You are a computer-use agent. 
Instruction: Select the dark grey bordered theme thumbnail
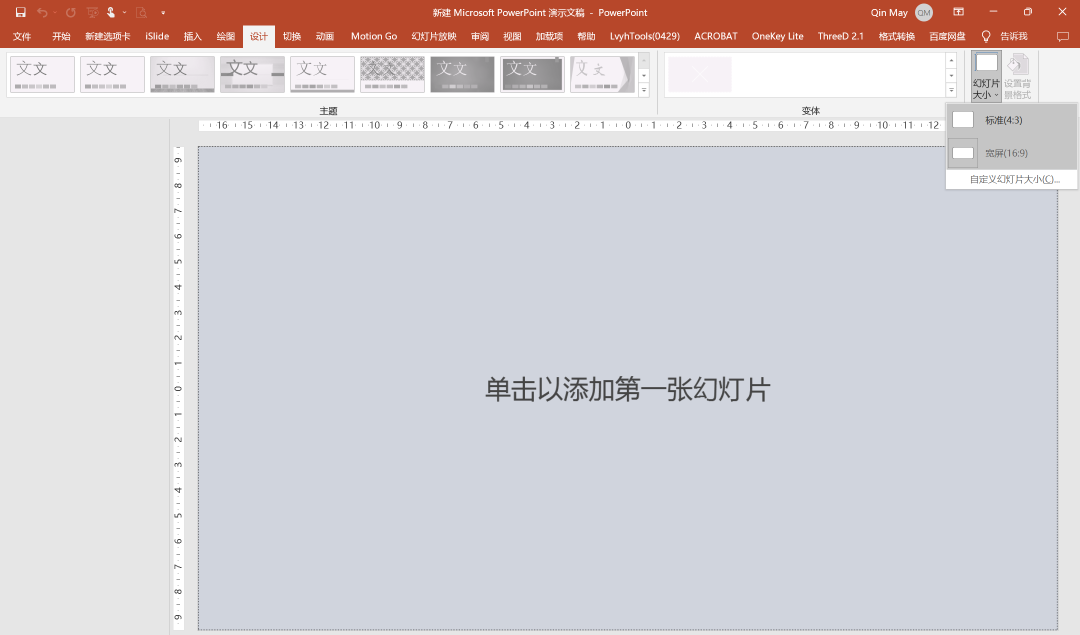click(x=532, y=74)
